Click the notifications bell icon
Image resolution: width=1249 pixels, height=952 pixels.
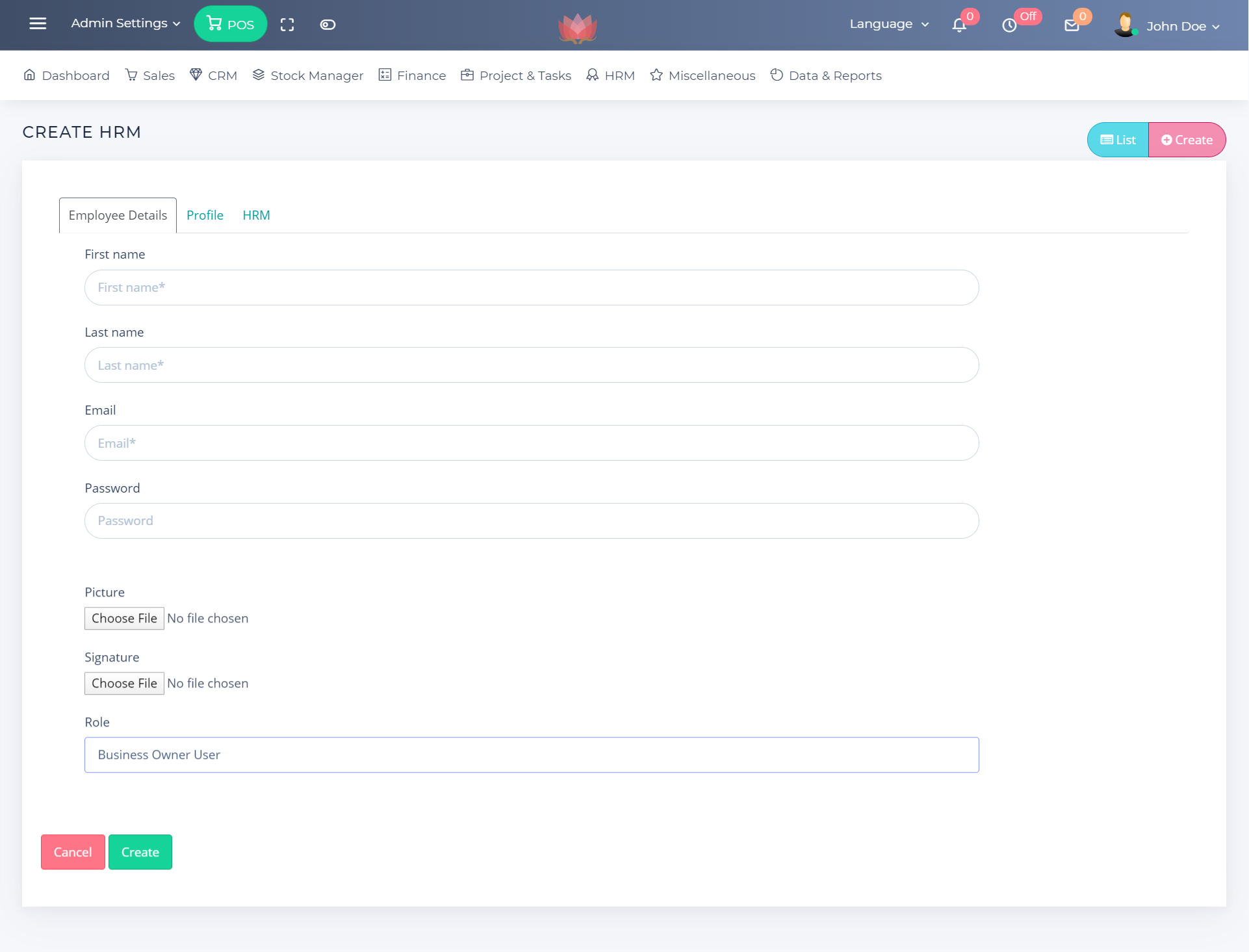[959, 25]
